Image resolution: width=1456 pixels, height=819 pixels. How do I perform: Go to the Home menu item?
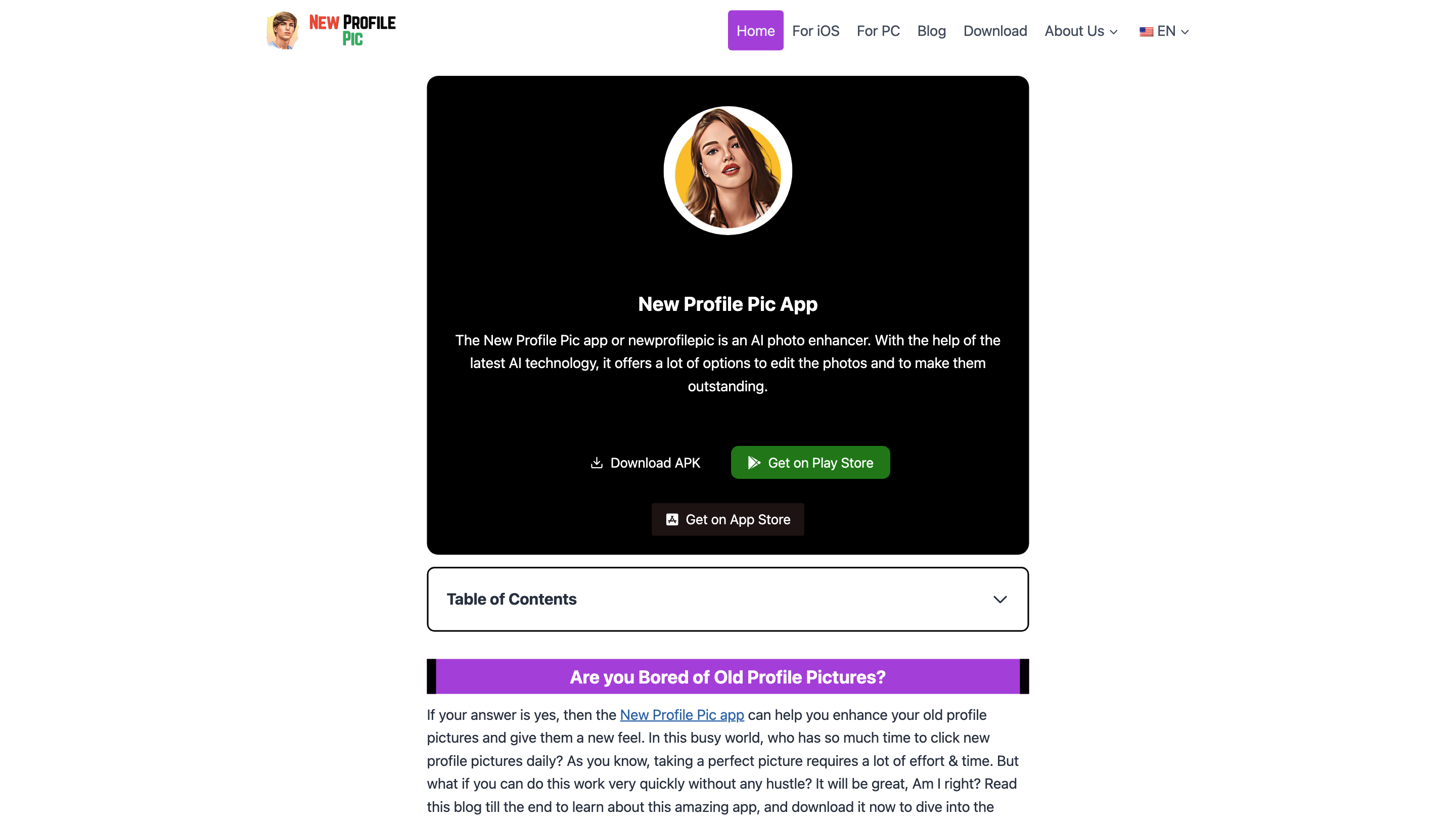(755, 30)
